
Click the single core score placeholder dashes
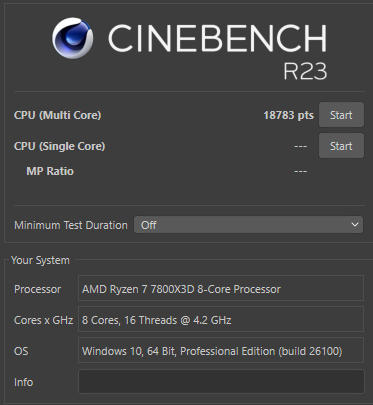301,146
